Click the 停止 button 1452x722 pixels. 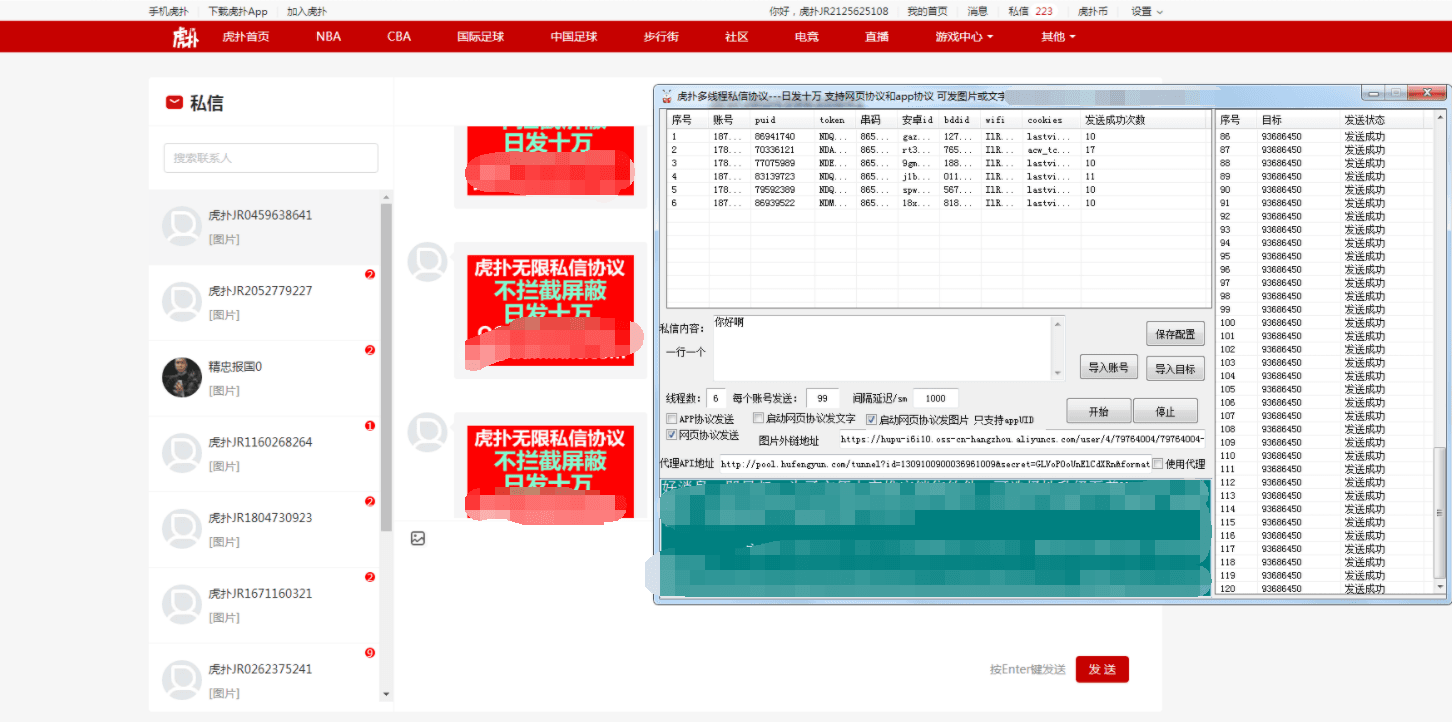[x=1165, y=411]
